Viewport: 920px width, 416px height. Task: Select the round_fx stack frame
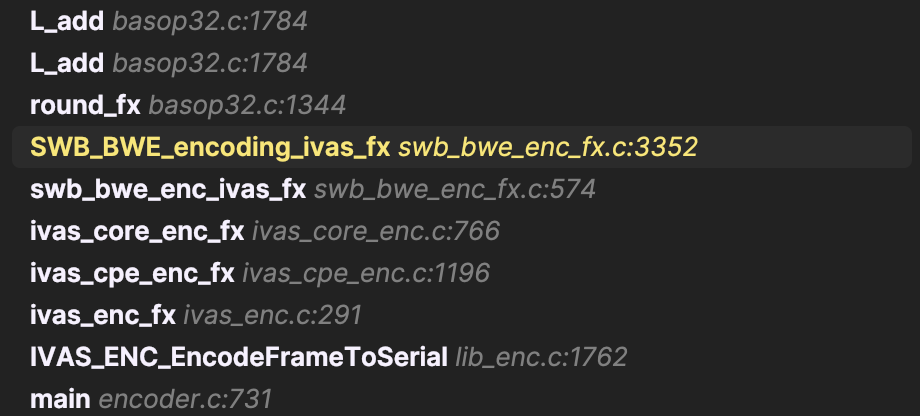(x=85, y=105)
